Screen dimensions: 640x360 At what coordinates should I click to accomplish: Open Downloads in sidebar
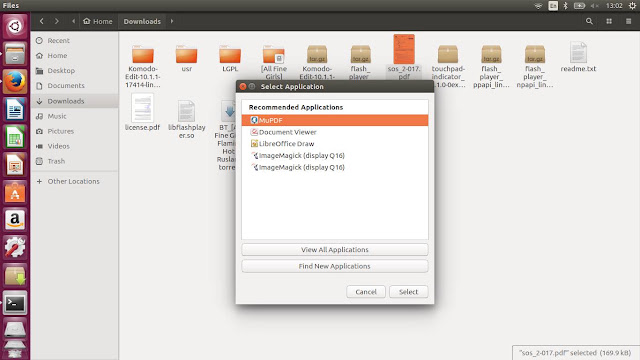tap(75, 101)
